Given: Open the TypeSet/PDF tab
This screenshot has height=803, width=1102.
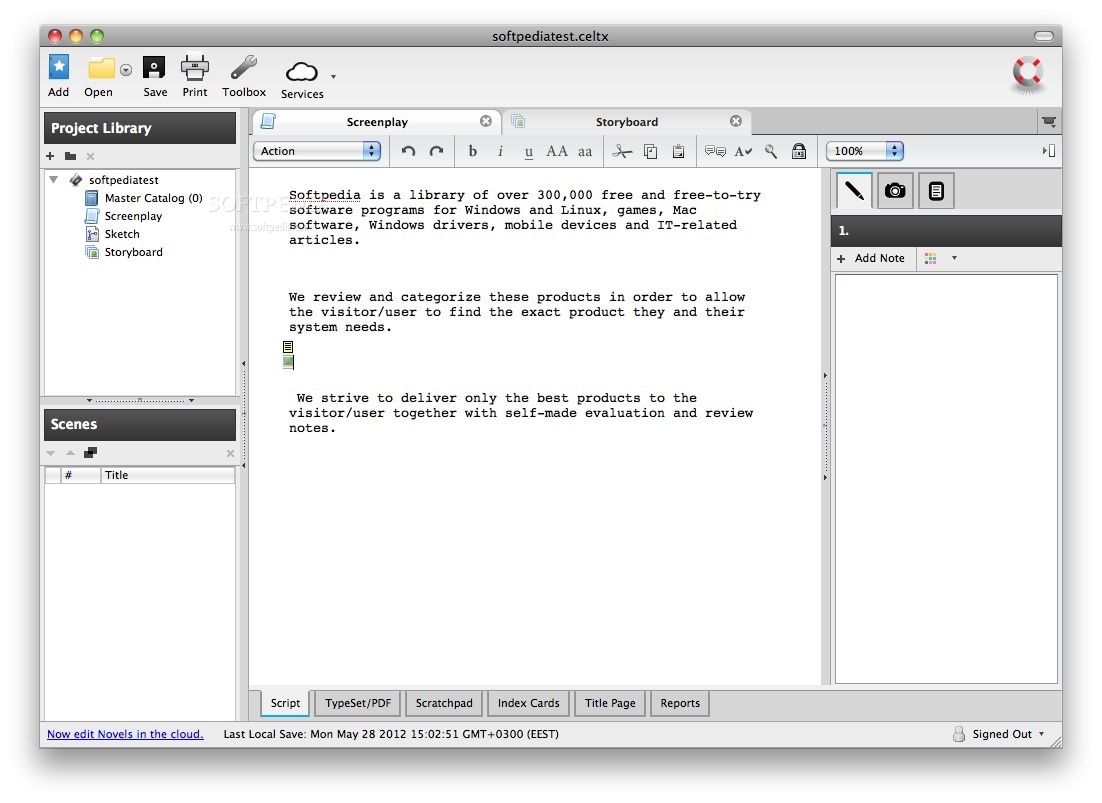Looking at the screenshot, I should [358, 703].
